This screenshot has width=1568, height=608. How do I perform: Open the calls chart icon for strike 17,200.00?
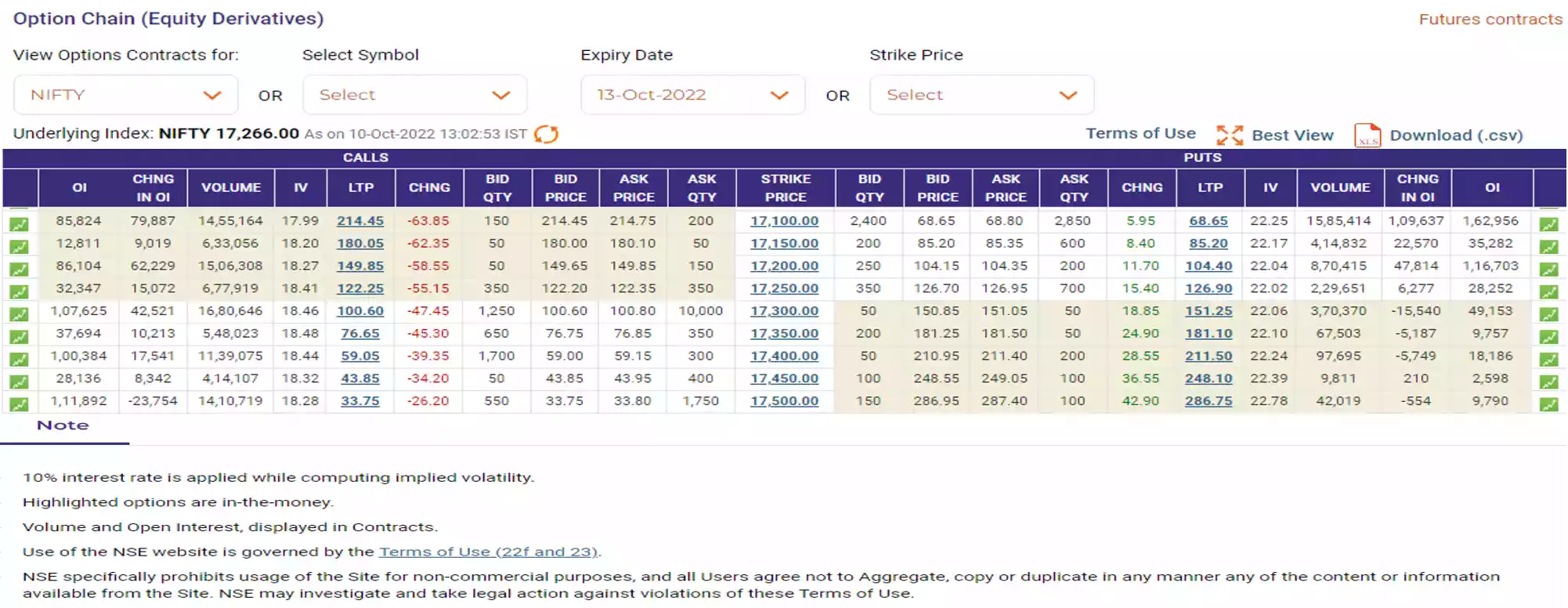pos(19,270)
